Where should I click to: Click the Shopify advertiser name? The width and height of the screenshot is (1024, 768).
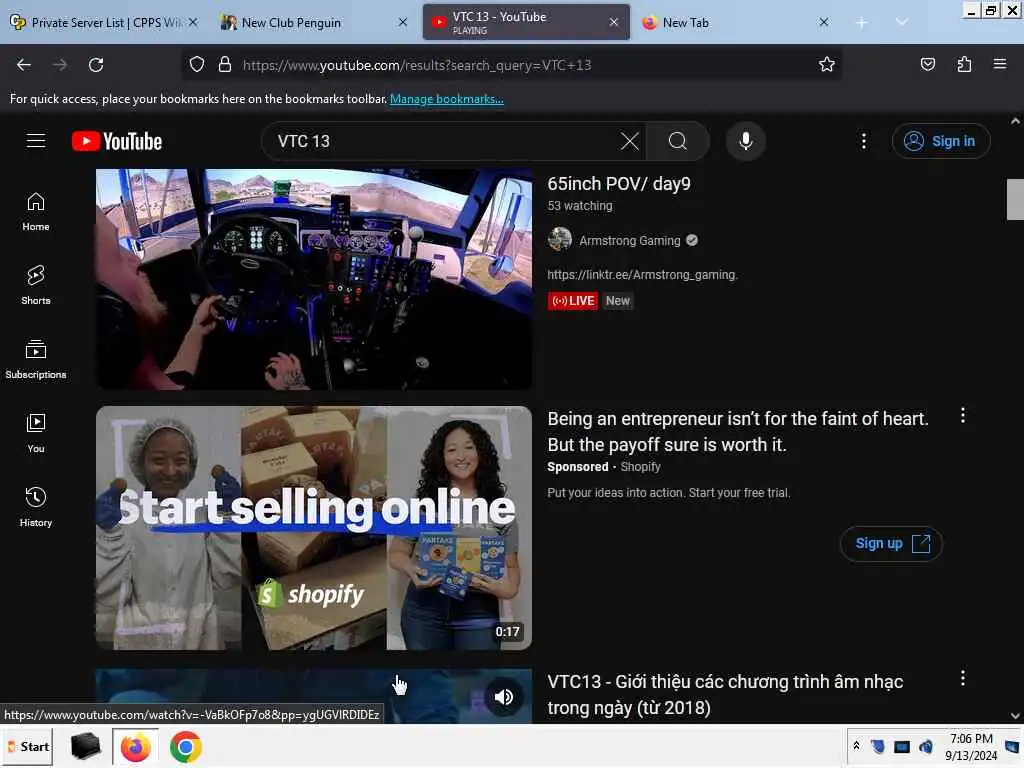tap(641, 466)
